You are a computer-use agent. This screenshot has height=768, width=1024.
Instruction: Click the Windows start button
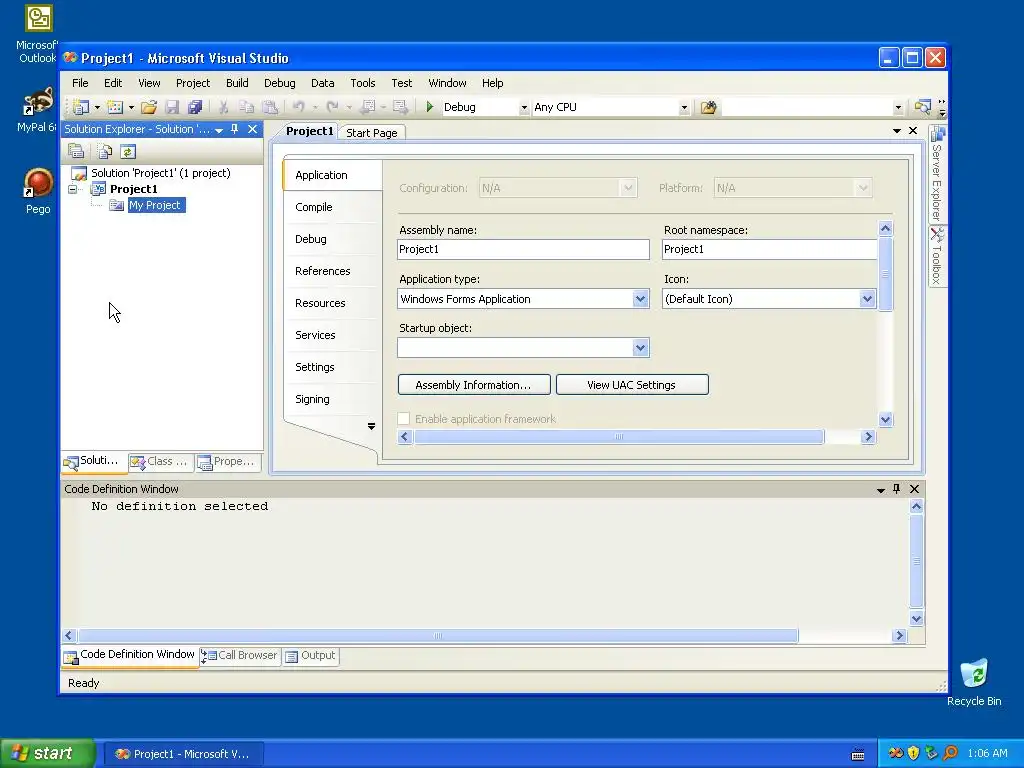(x=48, y=753)
